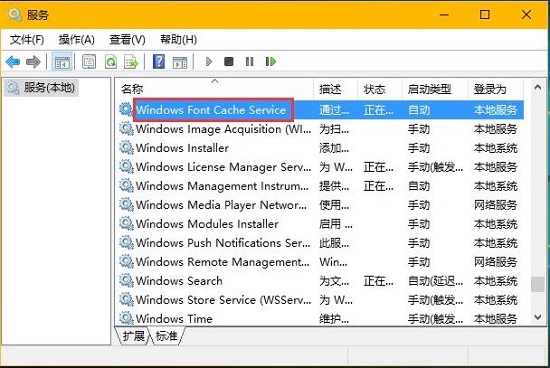Select Windows Remote Management... service

(321, 262)
